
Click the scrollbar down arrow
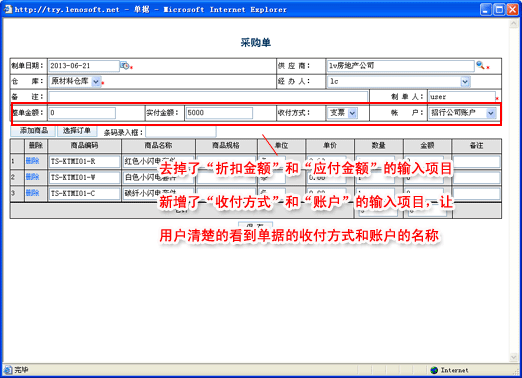(x=513, y=357)
